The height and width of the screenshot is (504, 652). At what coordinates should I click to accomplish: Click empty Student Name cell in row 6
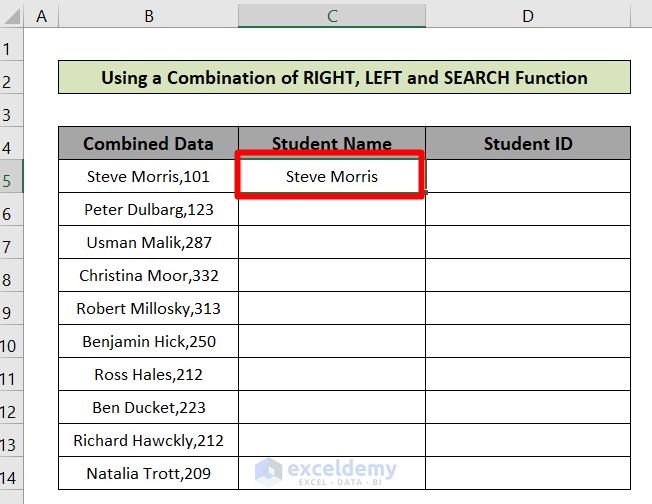[331, 209]
